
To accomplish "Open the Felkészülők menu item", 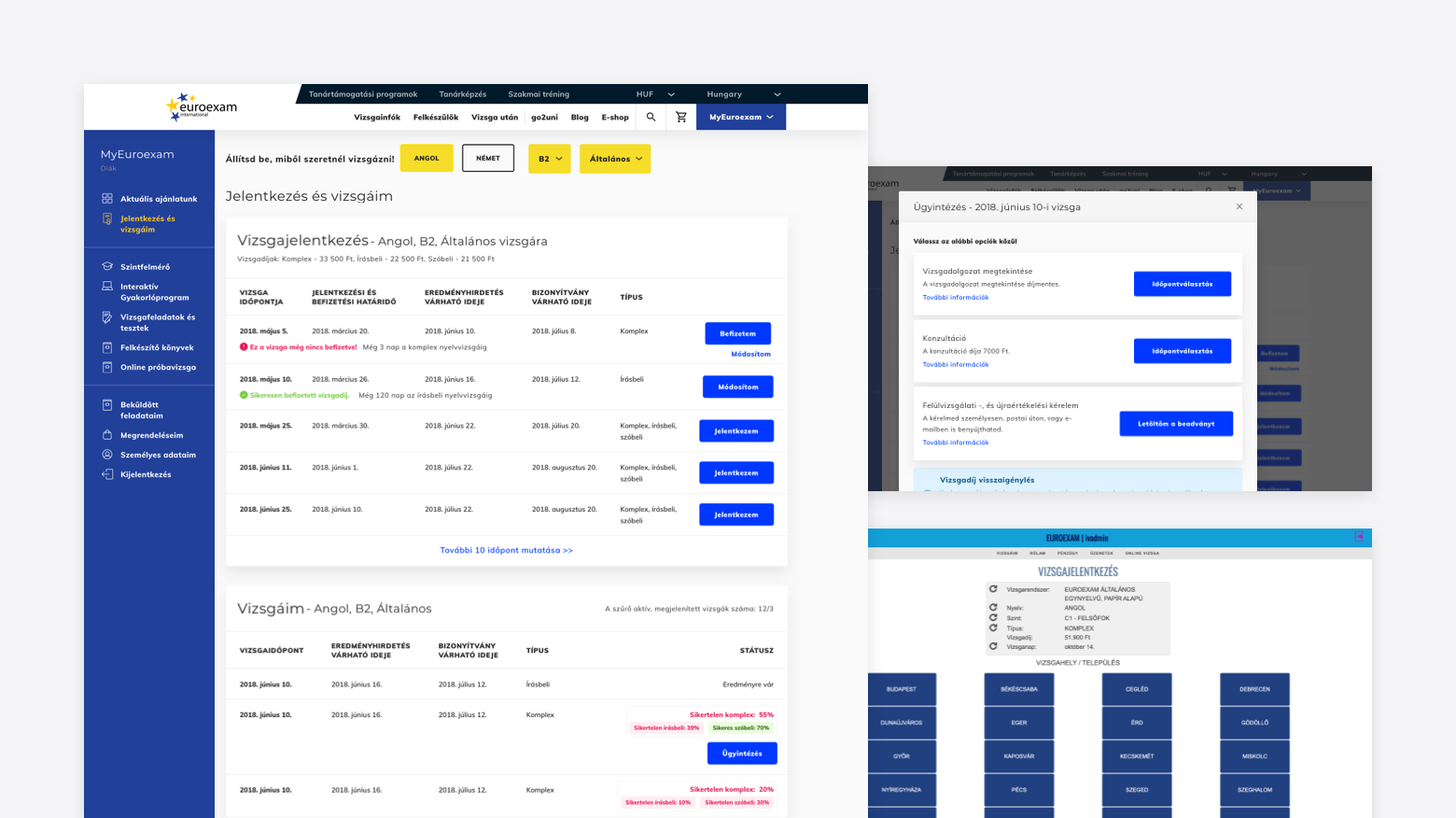I will [x=436, y=118].
